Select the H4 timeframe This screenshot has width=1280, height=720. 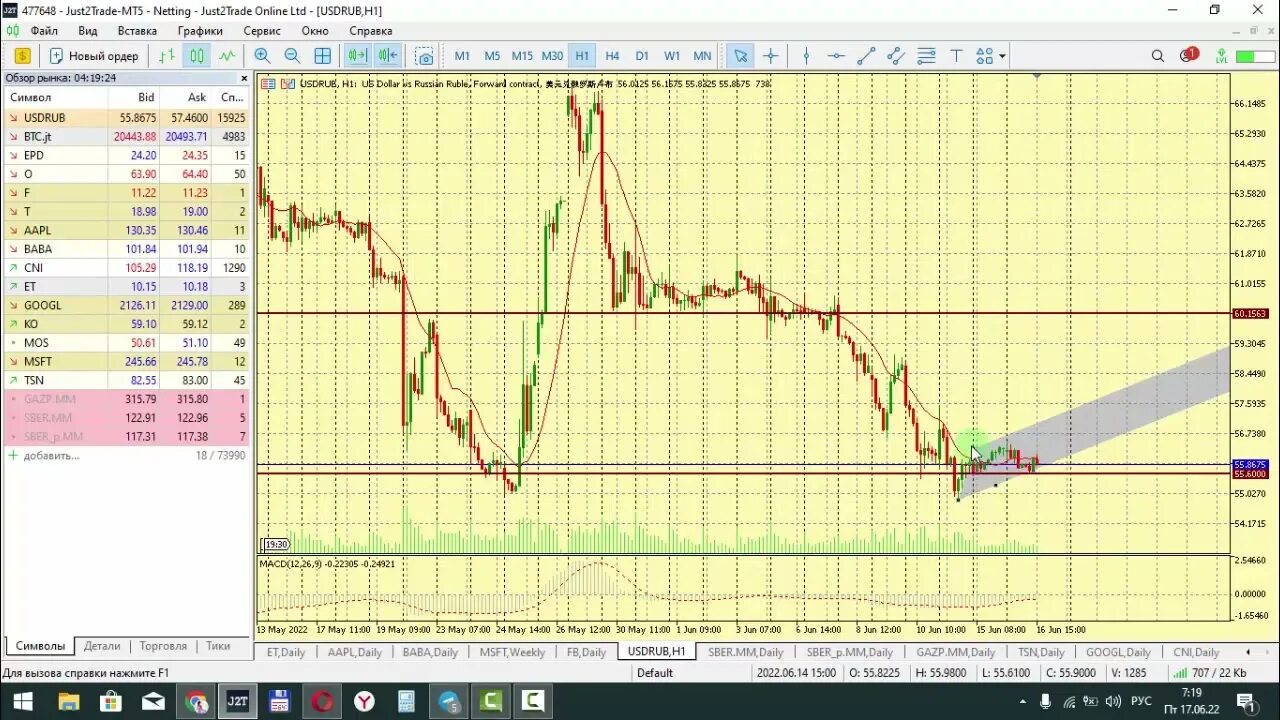612,56
